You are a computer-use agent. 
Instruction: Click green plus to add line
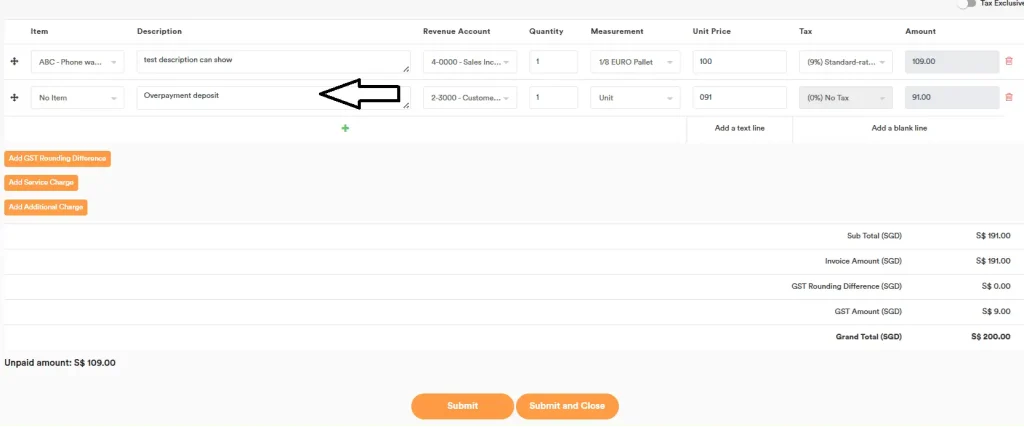pos(345,128)
